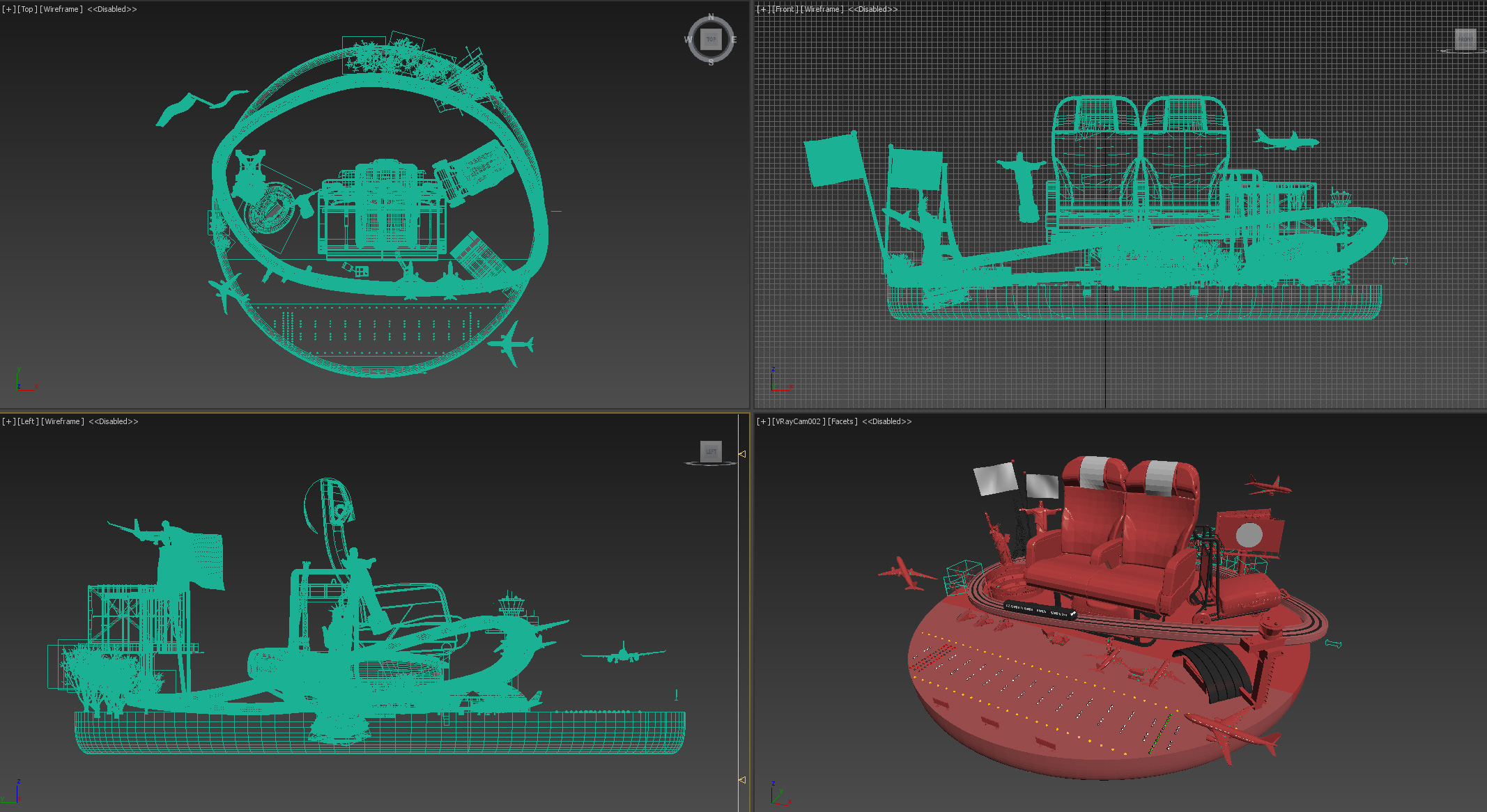The image size is (1487, 812).
Task: Click <<Disabled>> label in Top viewport
Action: pyautogui.click(x=112, y=9)
